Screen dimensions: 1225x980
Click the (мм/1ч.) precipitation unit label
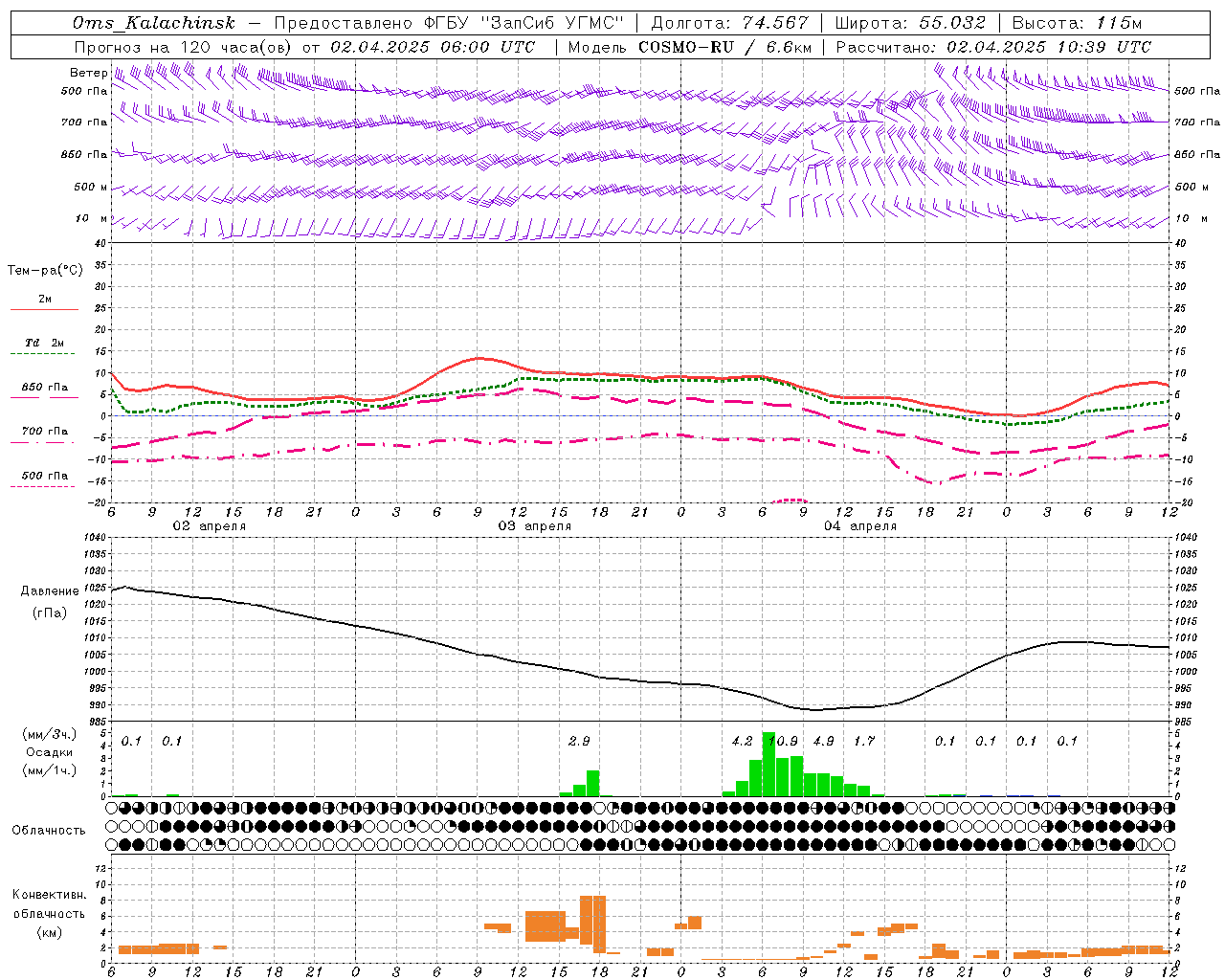click(x=50, y=770)
